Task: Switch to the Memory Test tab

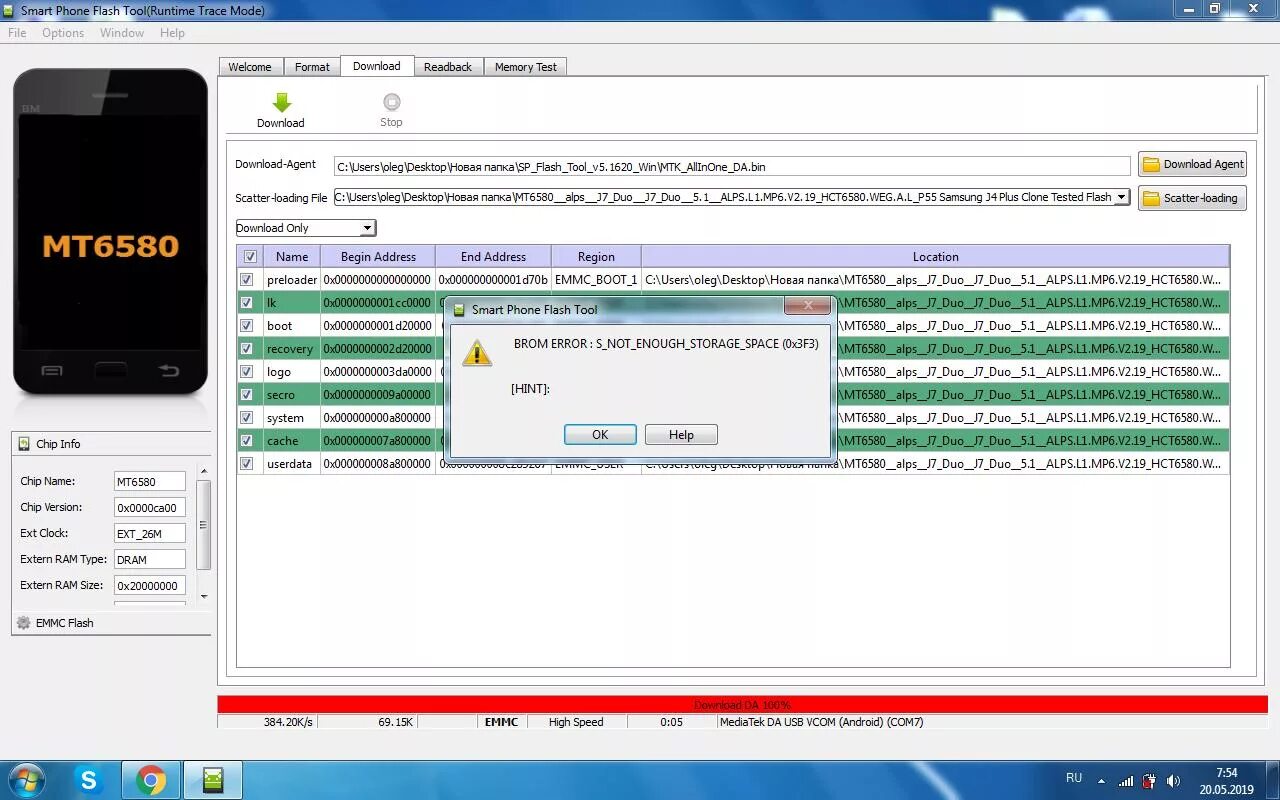Action: (x=526, y=67)
